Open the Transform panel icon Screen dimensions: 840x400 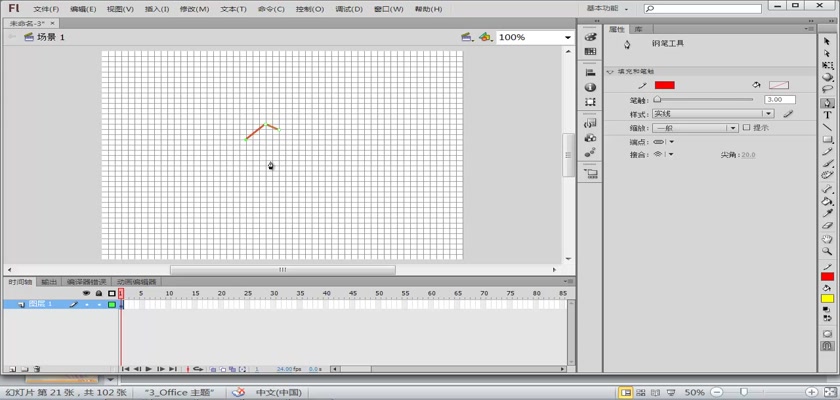click(590, 101)
